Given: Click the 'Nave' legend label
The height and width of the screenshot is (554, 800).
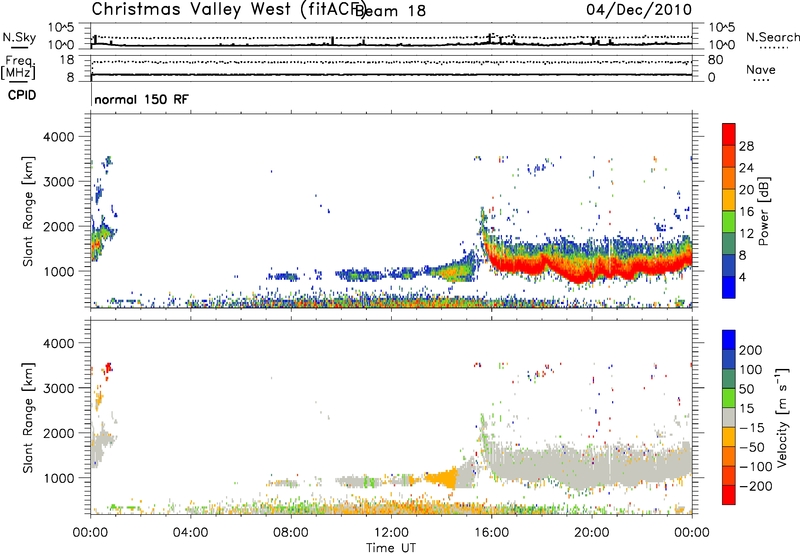Looking at the screenshot, I should 761,70.
